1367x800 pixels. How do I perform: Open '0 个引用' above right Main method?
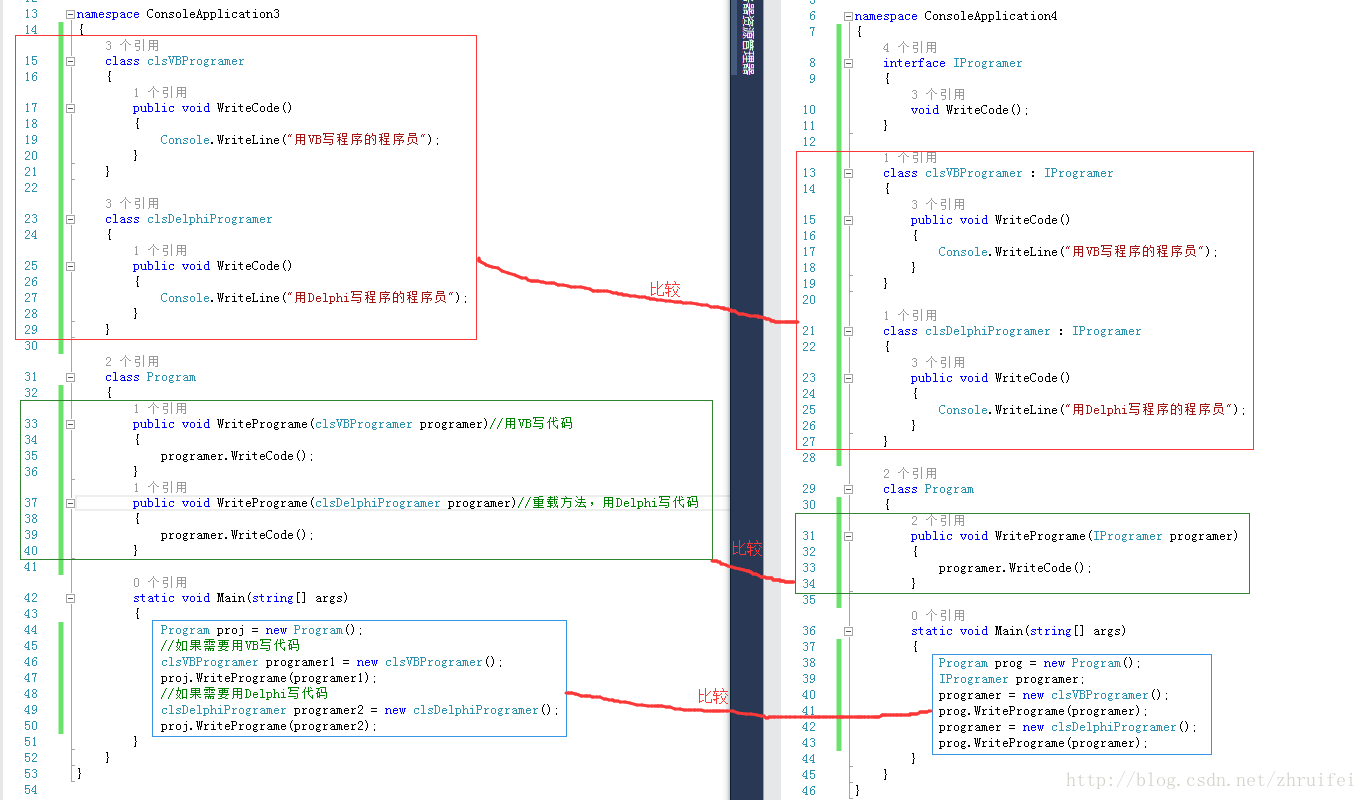[x=938, y=615]
